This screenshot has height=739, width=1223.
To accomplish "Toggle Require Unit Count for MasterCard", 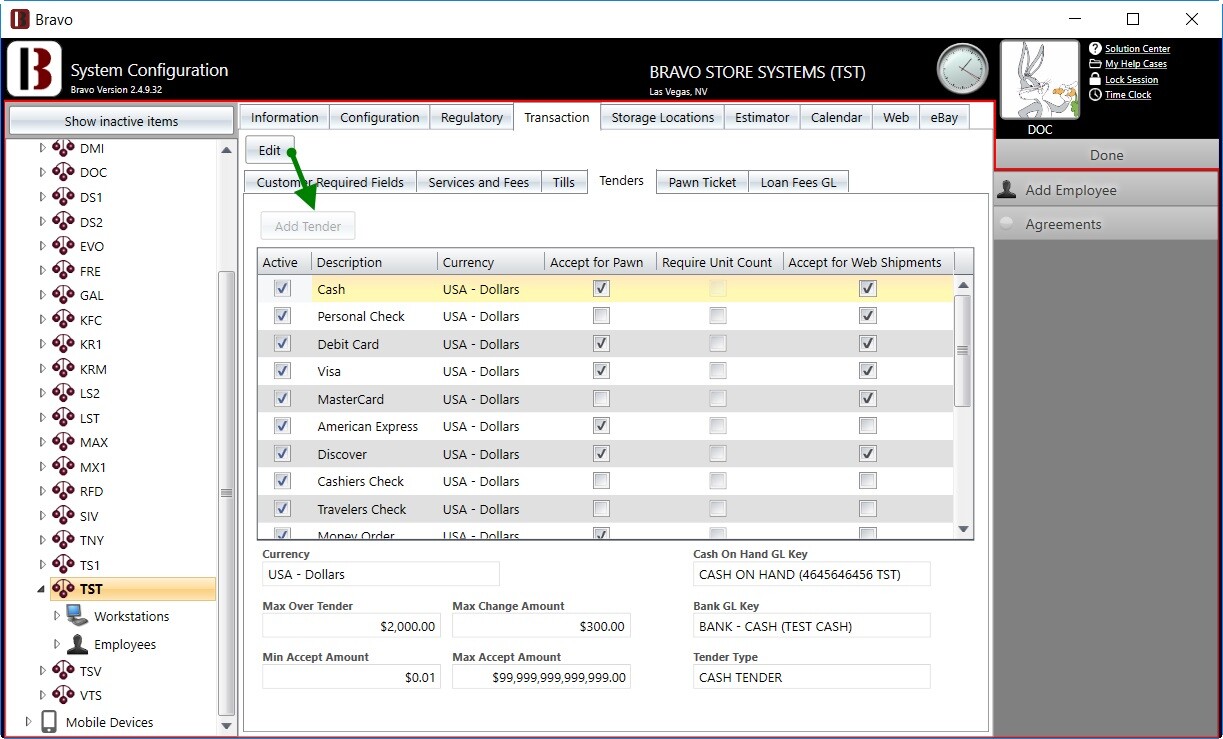I will (x=718, y=398).
